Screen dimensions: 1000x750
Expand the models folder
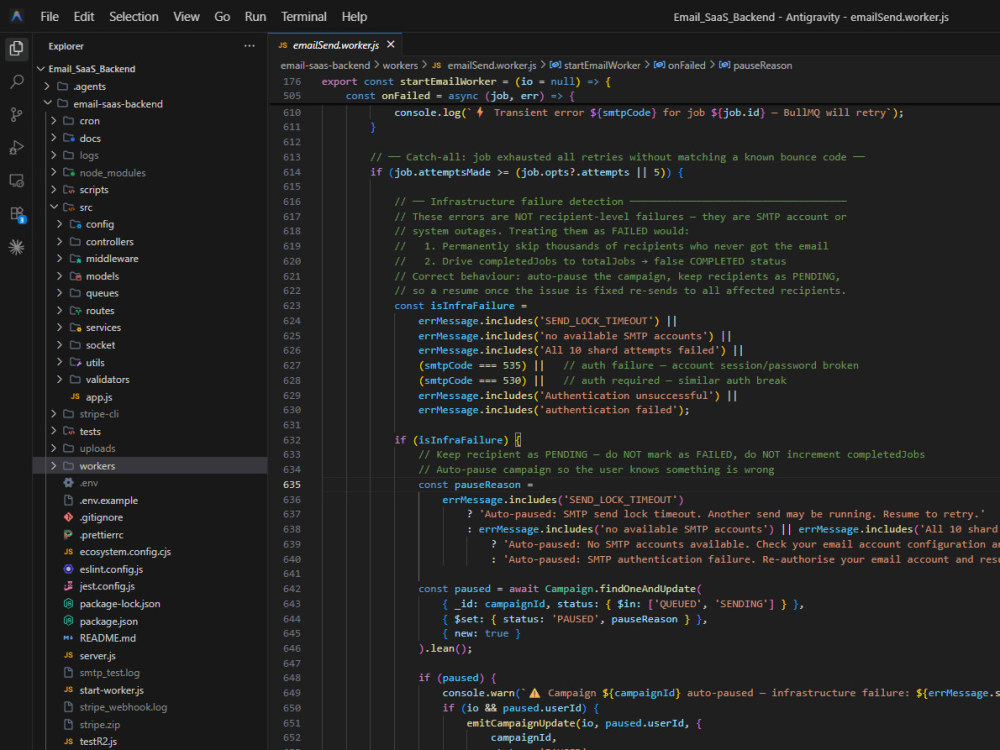[102, 276]
